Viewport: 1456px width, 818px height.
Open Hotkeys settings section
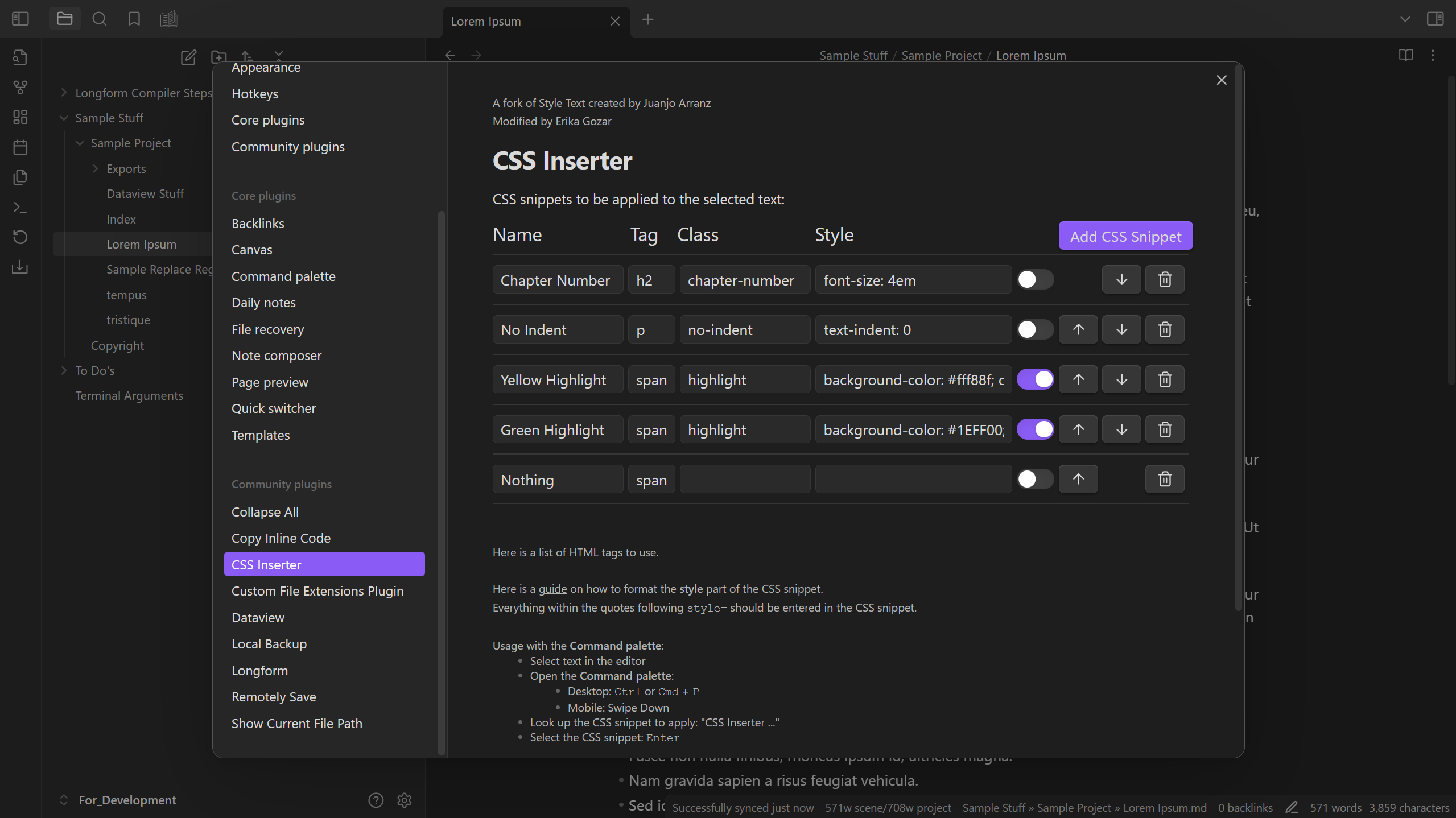tap(254, 94)
